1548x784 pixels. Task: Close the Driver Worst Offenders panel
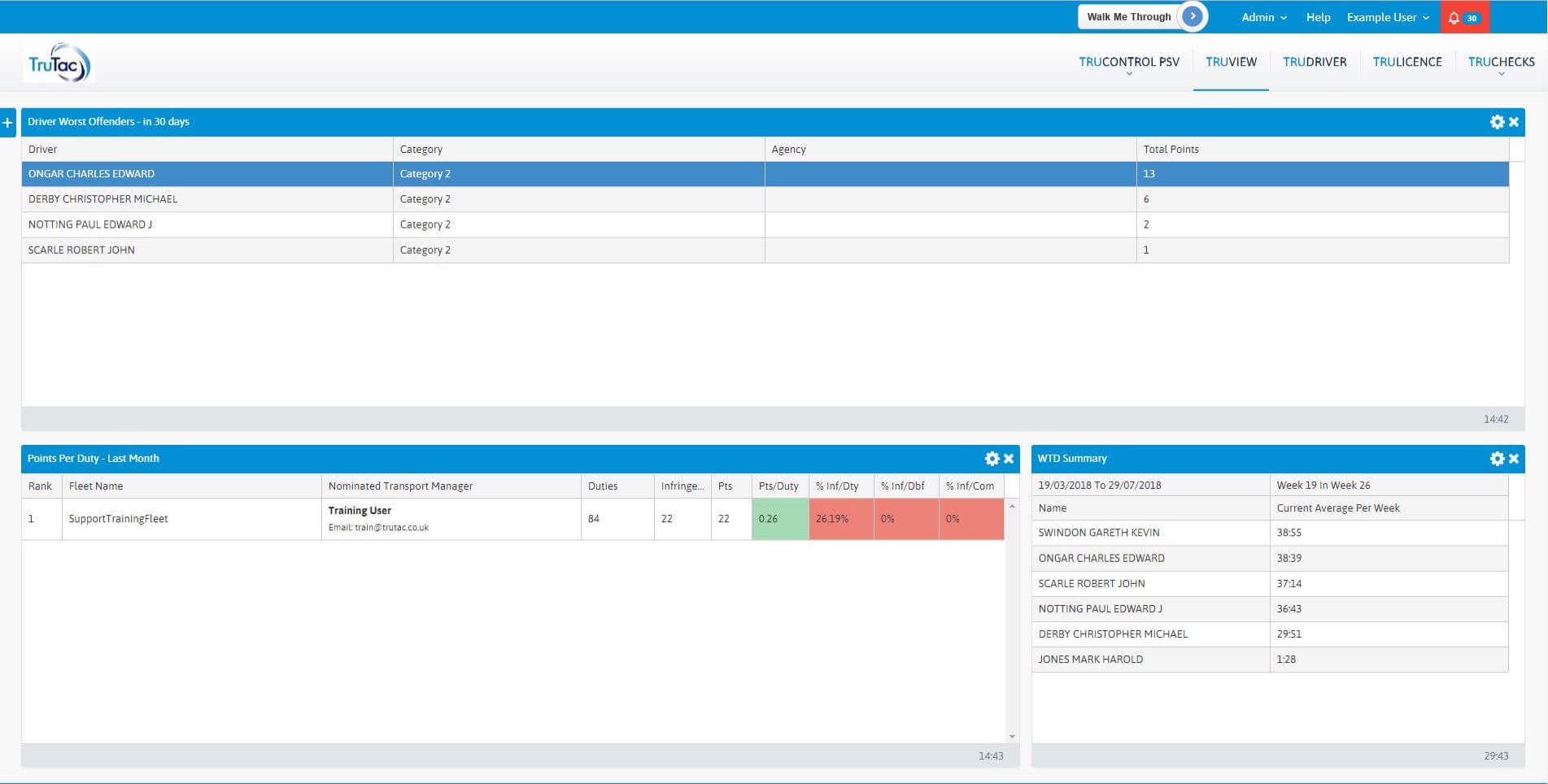click(1514, 122)
